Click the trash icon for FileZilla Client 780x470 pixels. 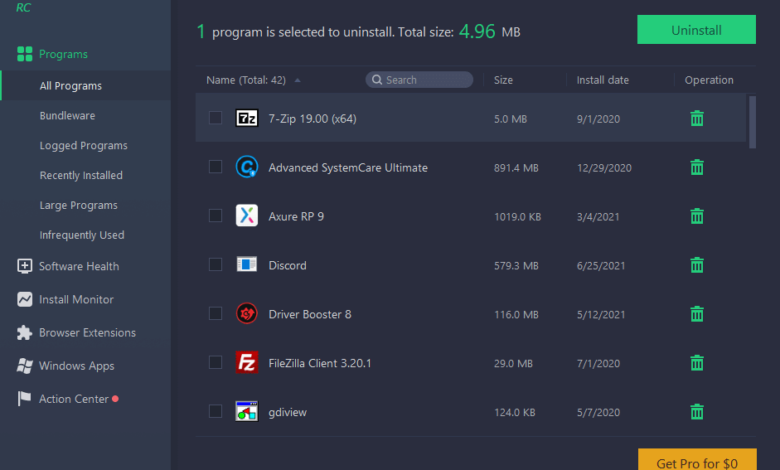697,362
